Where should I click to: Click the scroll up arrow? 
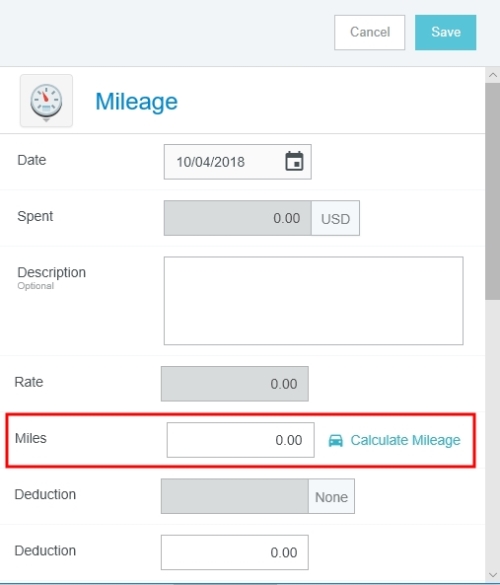[x=493, y=75]
